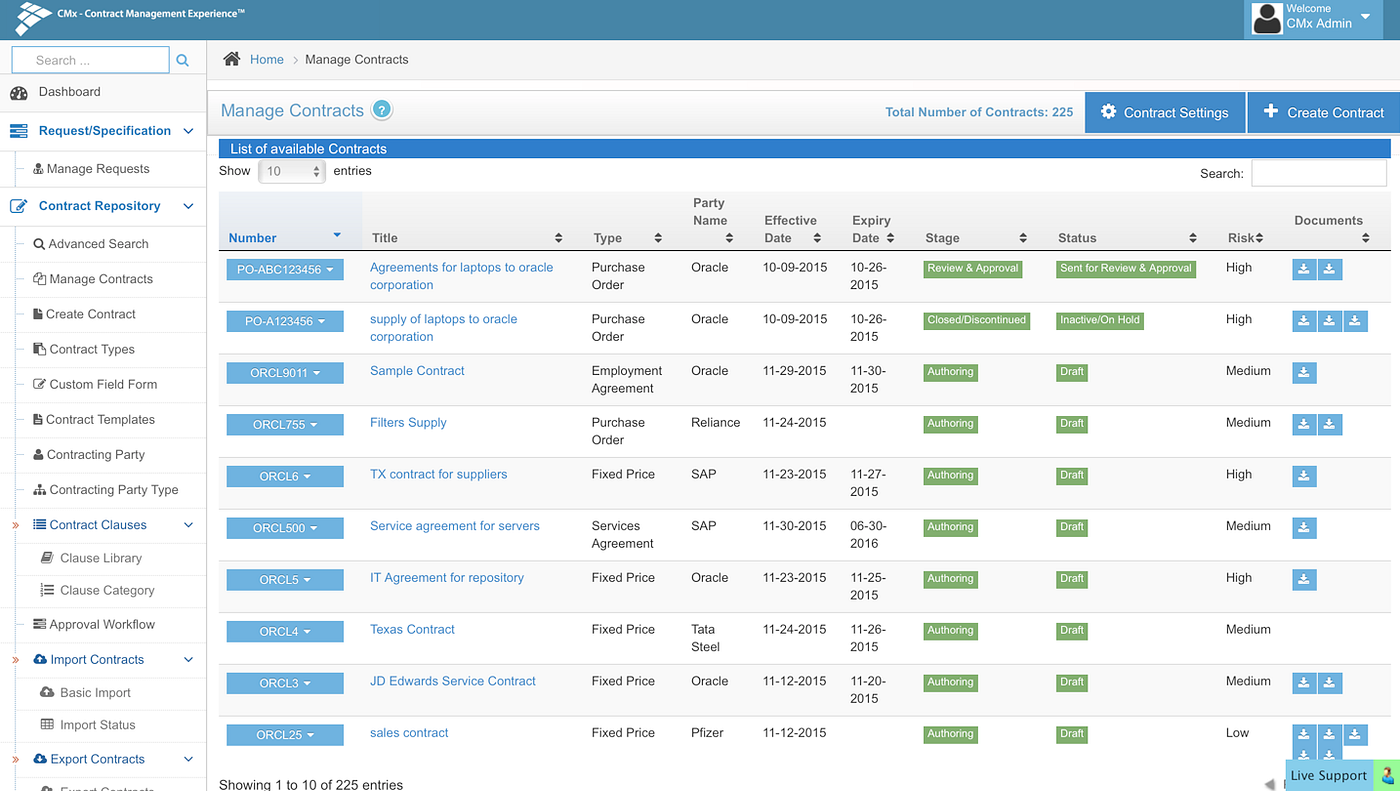Open the Show entries dropdown
Image resolution: width=1400 pixels, height=791 pixels.
tap(291, 171)
